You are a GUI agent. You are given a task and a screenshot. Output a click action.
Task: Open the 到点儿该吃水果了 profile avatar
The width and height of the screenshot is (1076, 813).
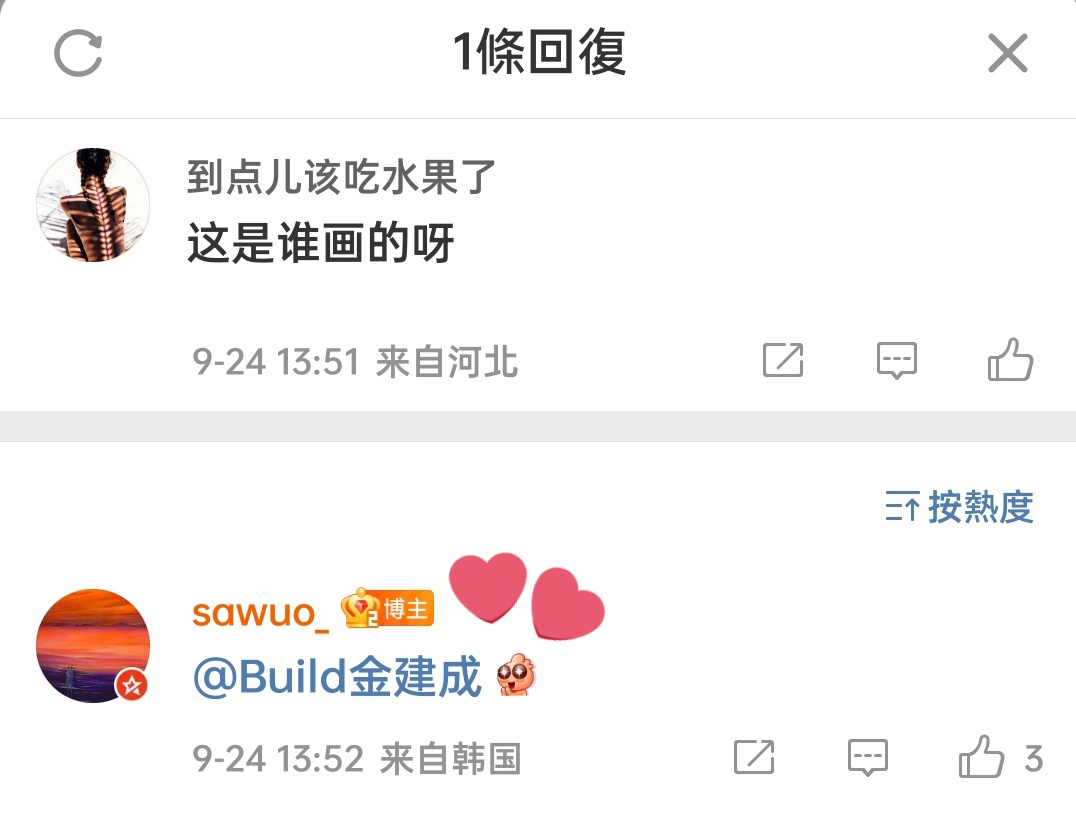click(93, 204)
